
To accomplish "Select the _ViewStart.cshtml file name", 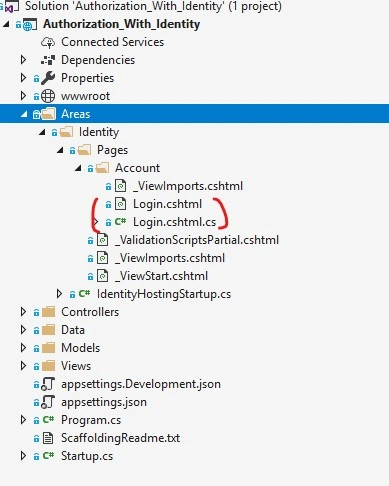I will click(x=161, y=276).
